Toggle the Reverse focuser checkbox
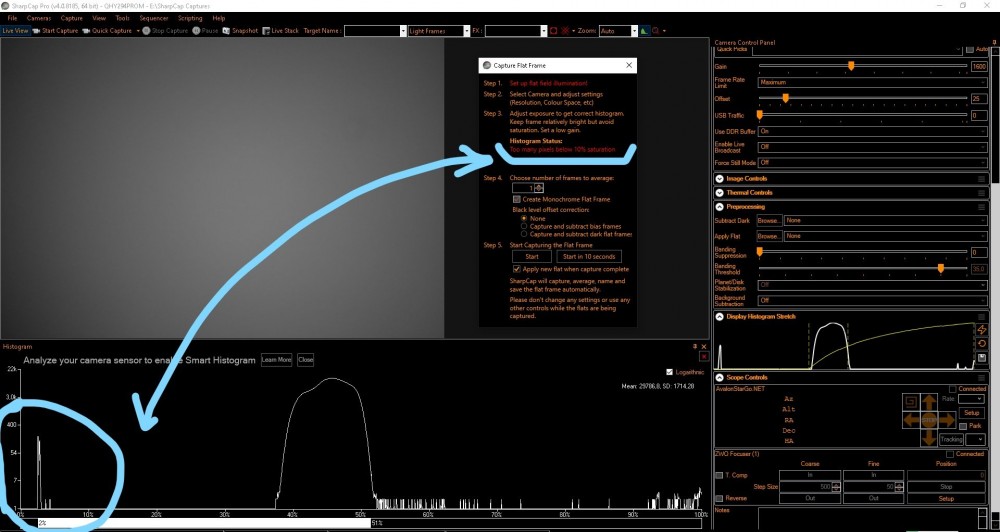1000x532 pixels. (x=719, y=498)
